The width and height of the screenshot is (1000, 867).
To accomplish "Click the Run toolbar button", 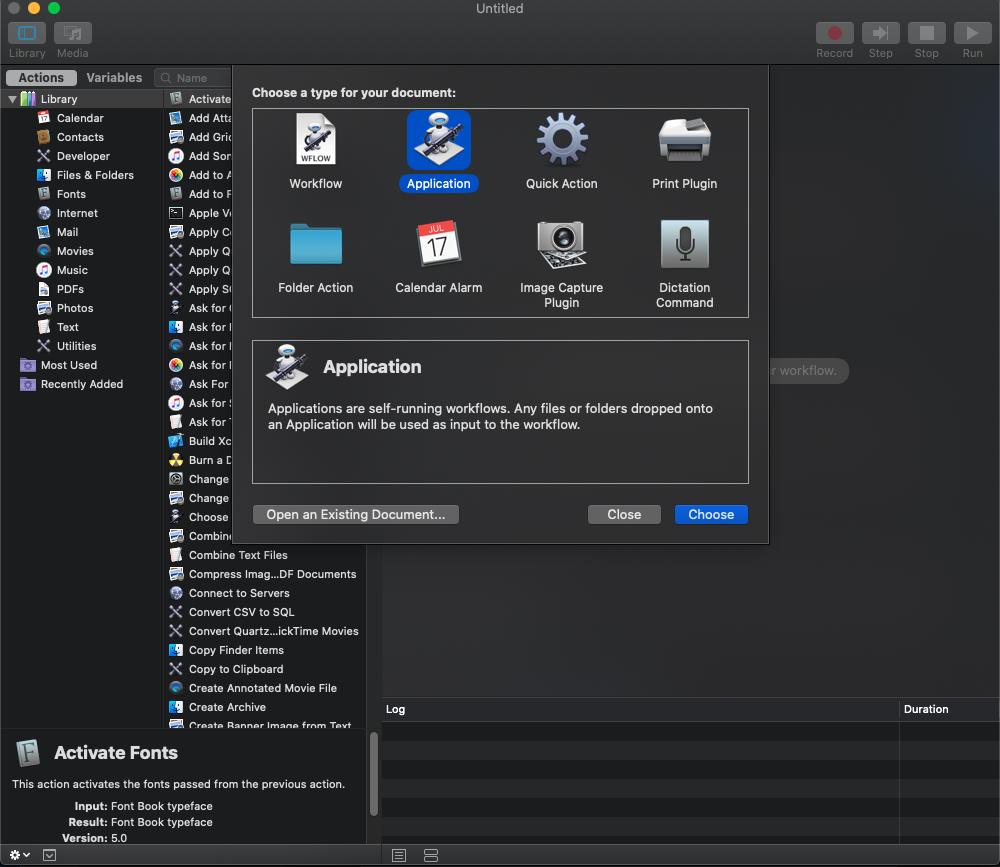I will [972, 33].
